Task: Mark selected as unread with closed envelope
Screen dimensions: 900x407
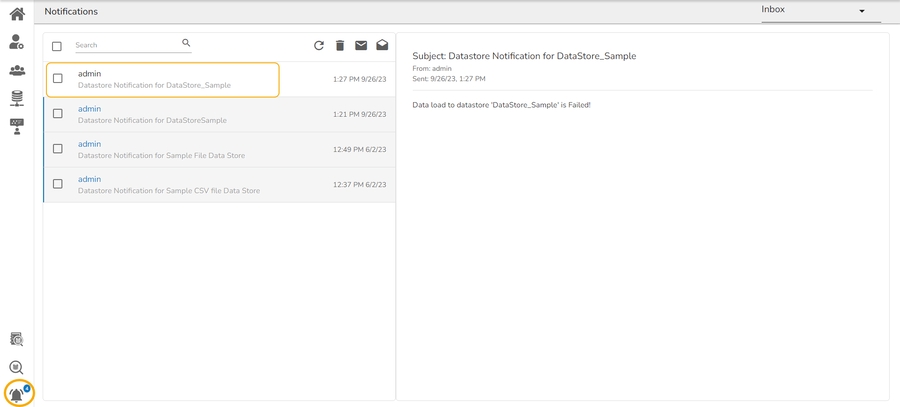Action: pos(361,45)
